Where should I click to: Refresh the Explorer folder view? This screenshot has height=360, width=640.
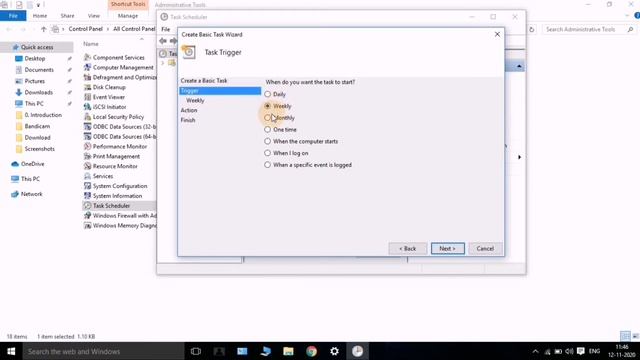point(531,29)
